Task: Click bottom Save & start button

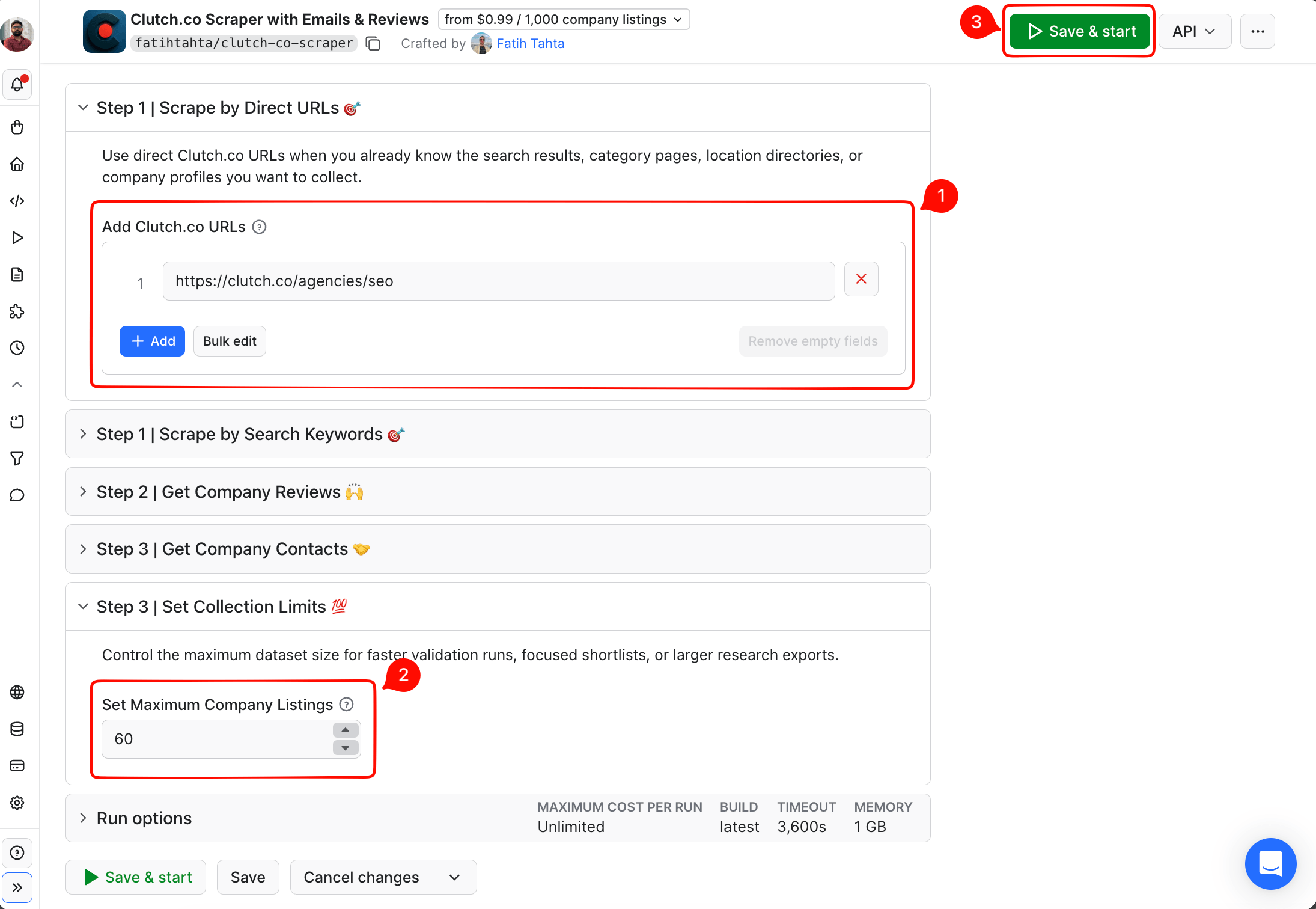Action: point(136,877)
